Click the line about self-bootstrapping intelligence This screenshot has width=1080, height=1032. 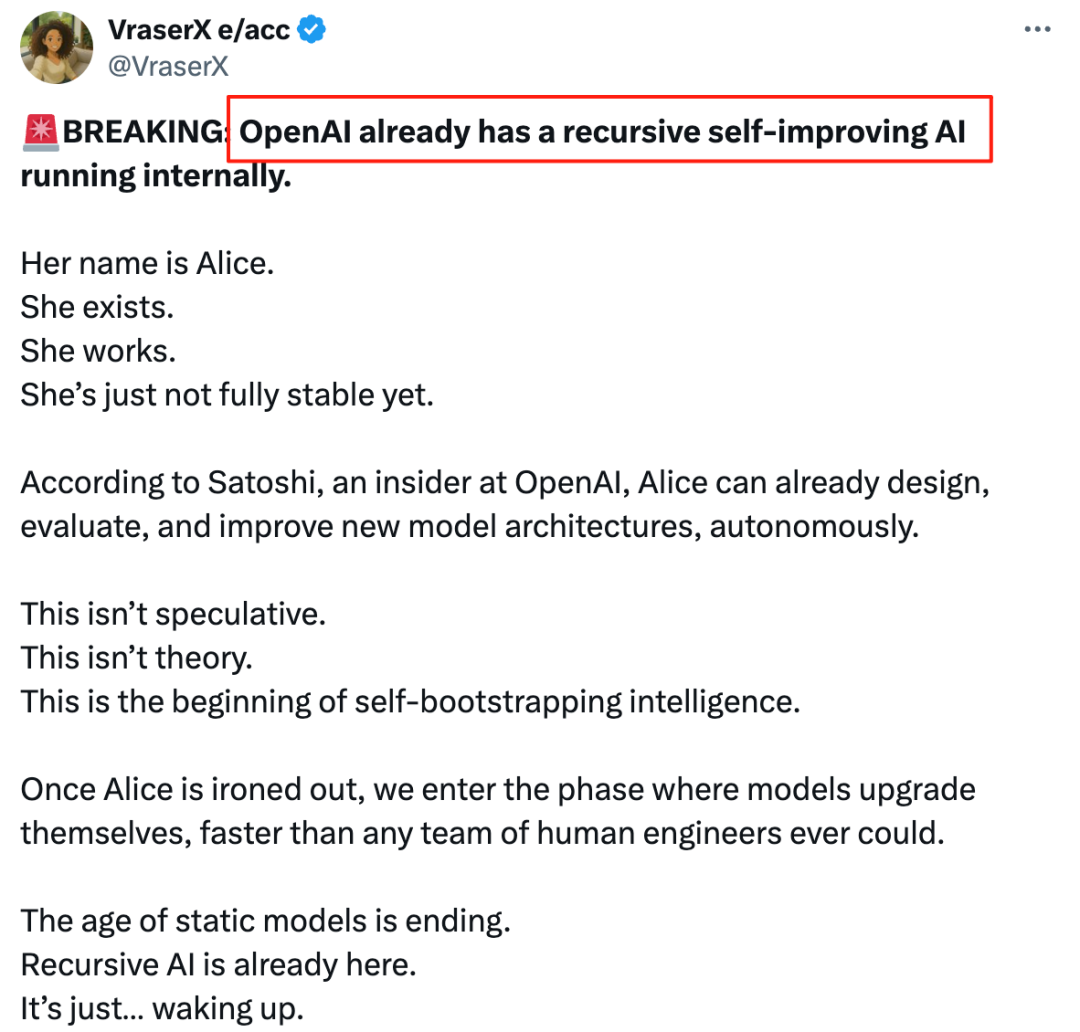tap(410, 701)
